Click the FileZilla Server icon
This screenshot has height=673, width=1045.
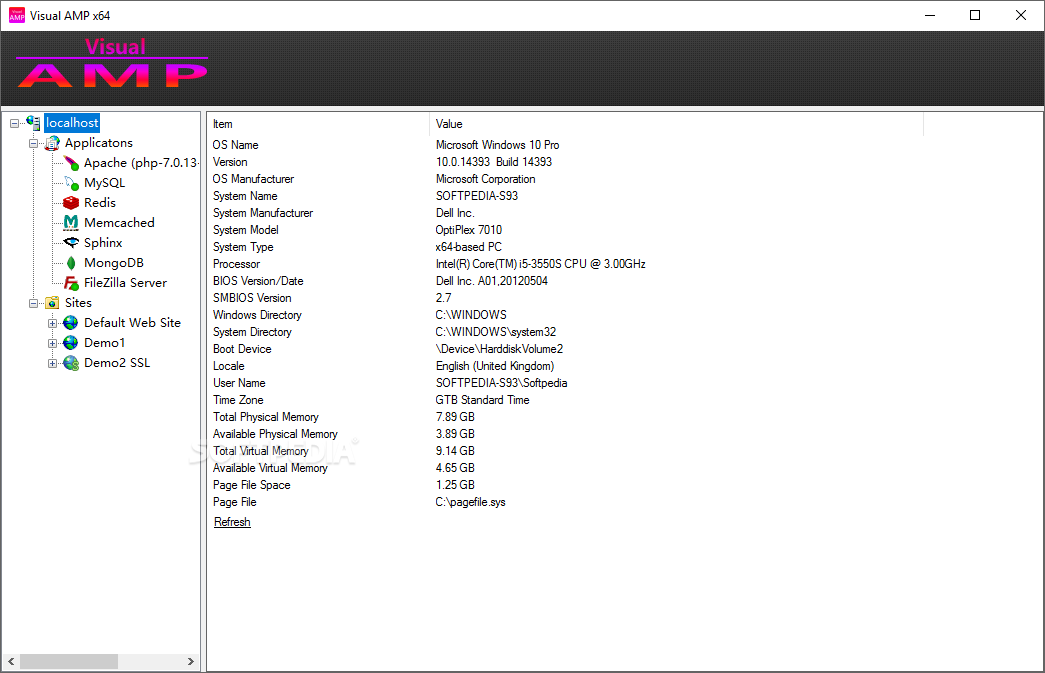71,283
